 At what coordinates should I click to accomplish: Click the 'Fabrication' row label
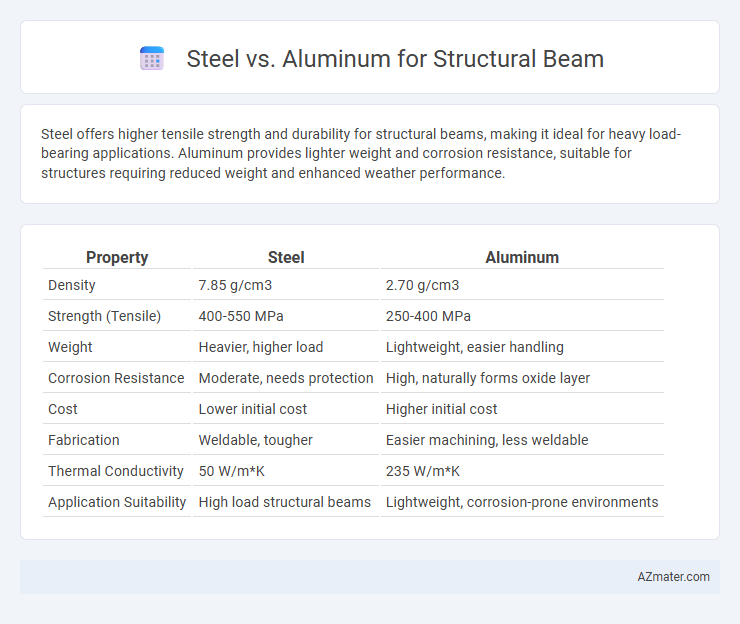(84, 440)
